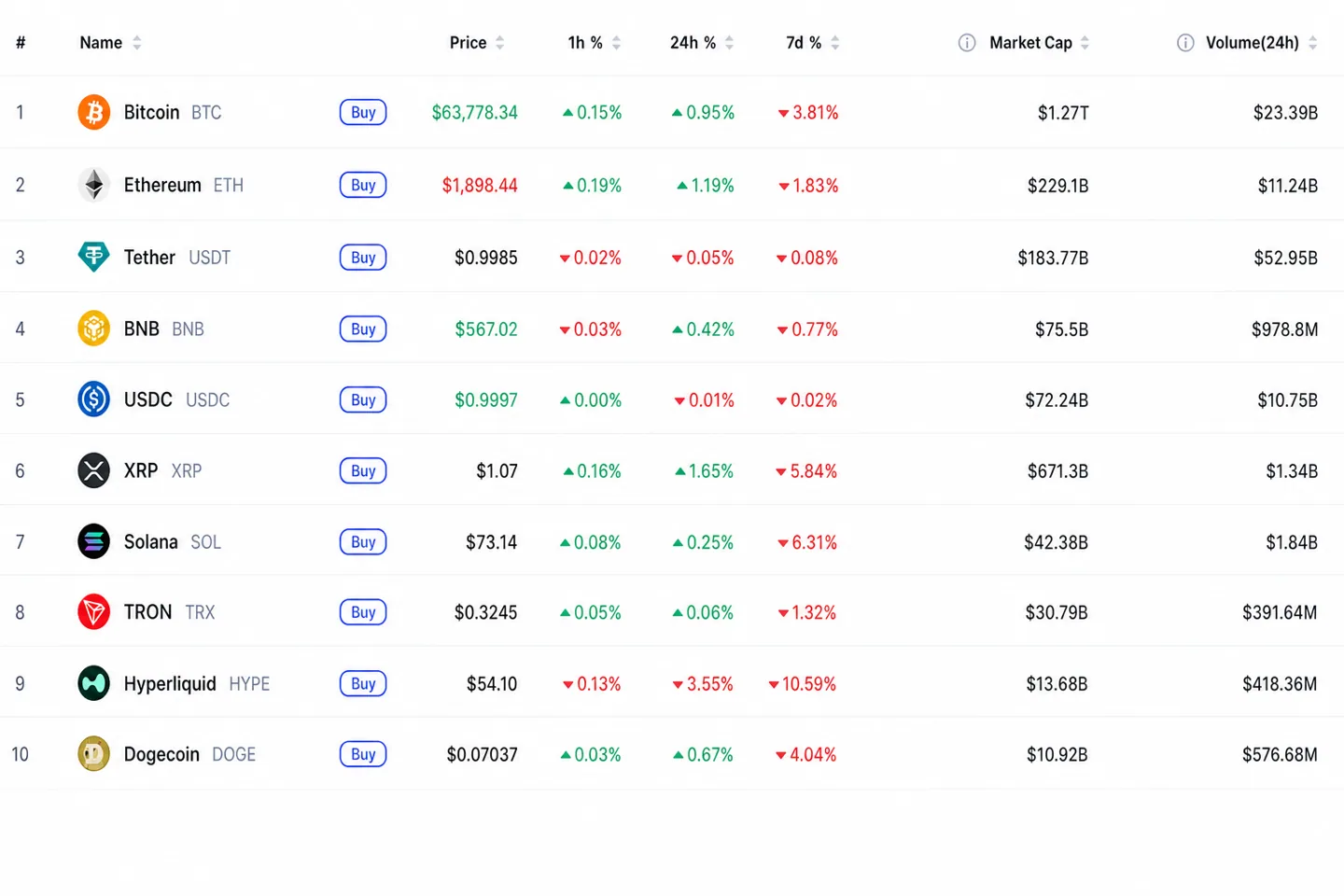The width and height of the screenshot is (1344, 896).
Task: Click the Buy button for TRON
Action: click(x=363, y=612)
